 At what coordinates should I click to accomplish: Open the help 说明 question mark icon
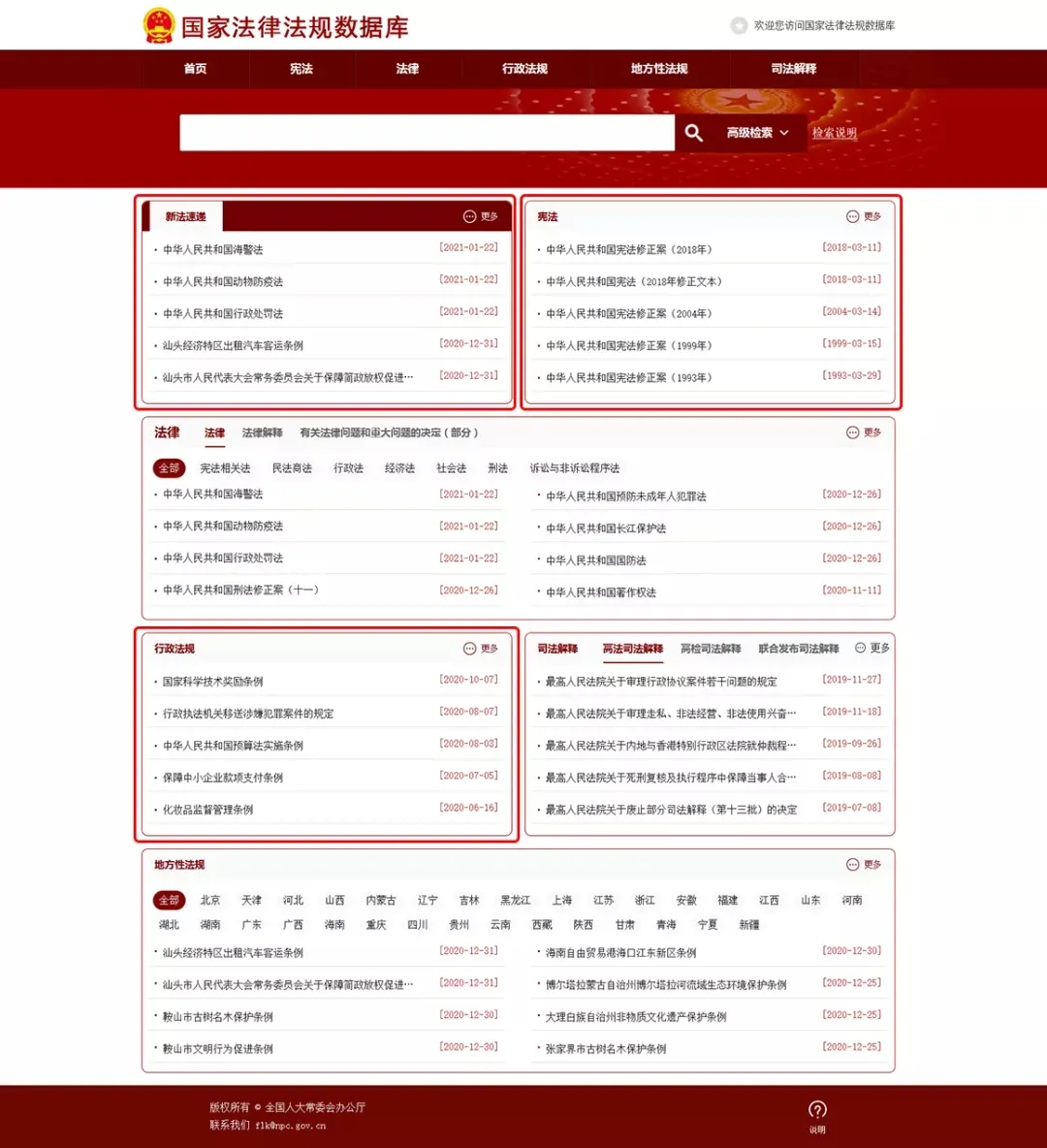817,1109
